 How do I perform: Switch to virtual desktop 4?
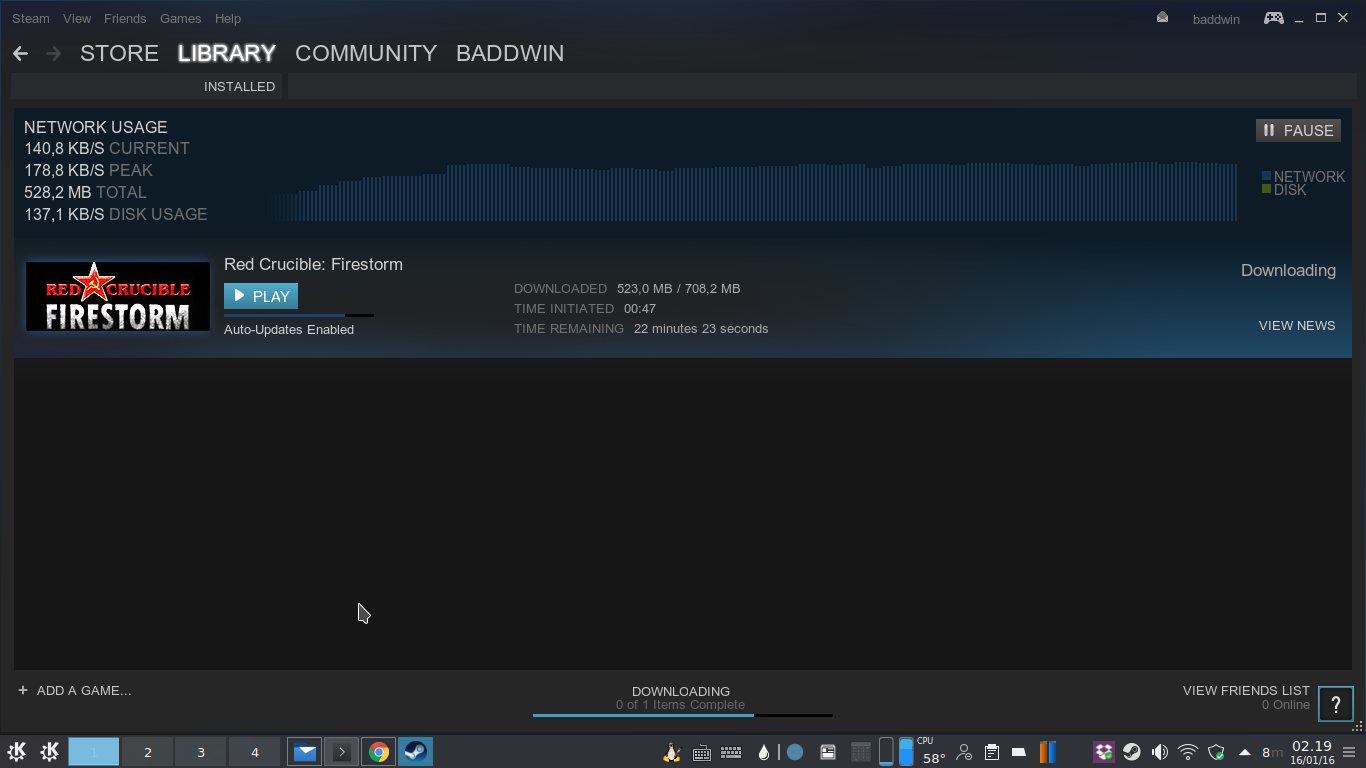(x=255, y=752)
